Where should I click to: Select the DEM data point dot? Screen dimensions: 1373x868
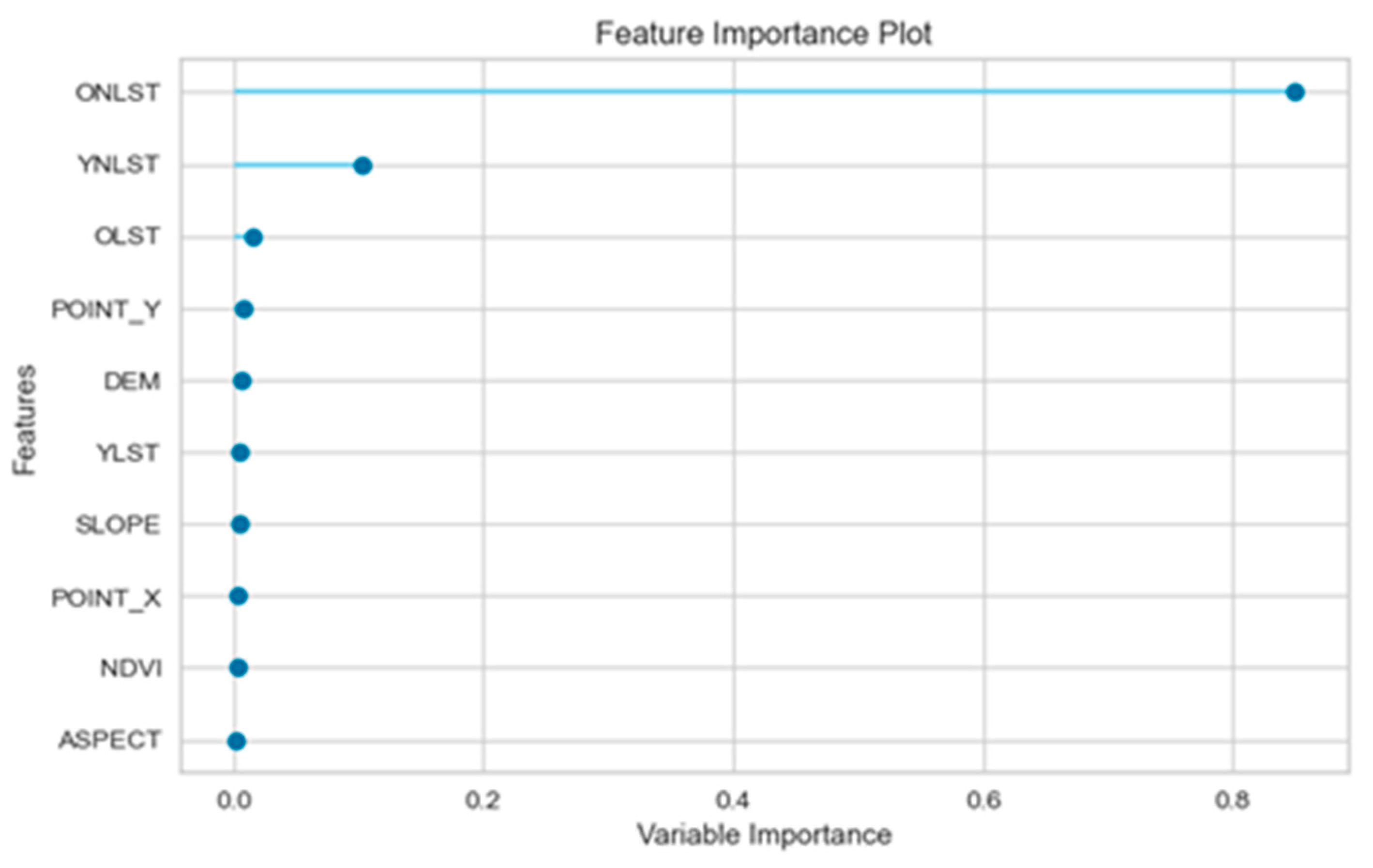[x=242, y=381]
